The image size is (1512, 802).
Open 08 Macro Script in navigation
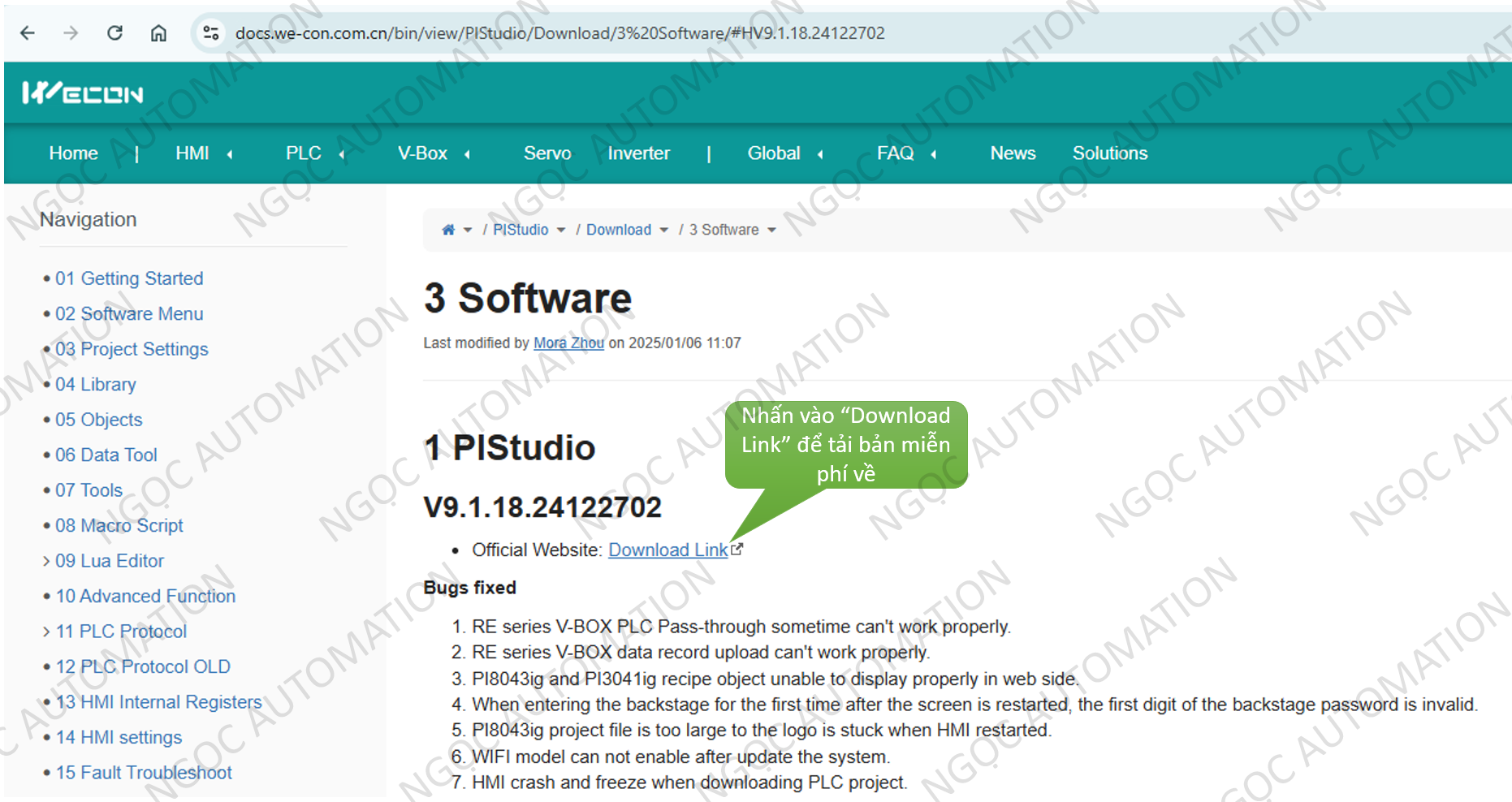(x=119, y=525)
